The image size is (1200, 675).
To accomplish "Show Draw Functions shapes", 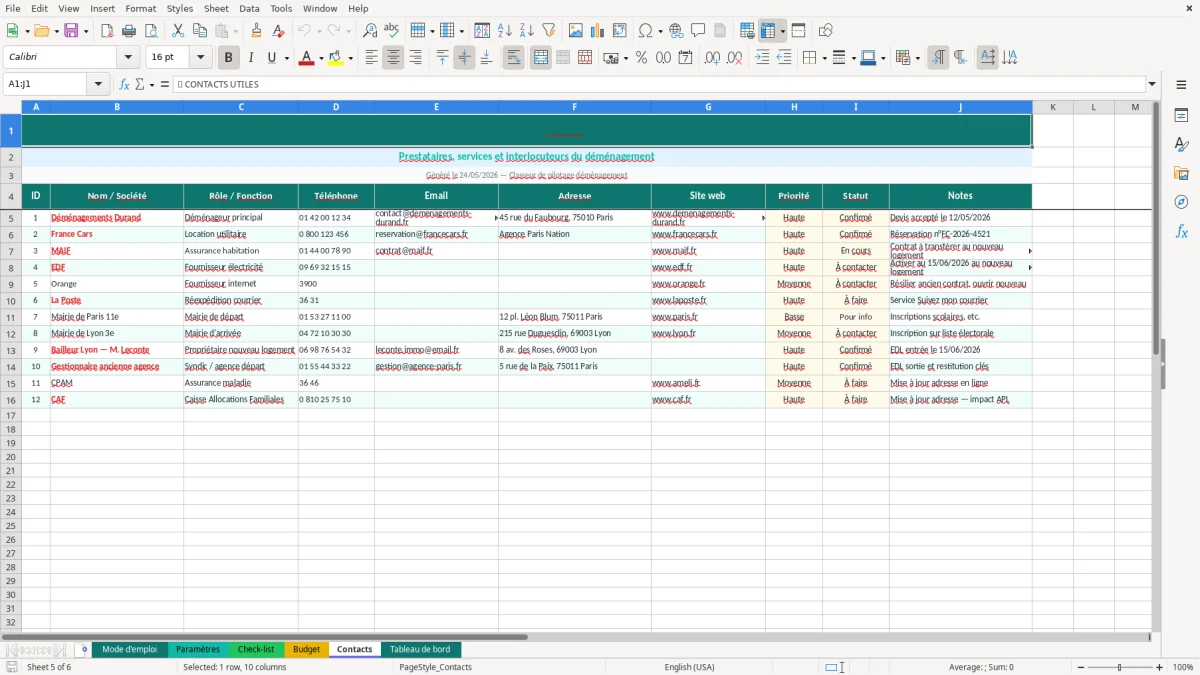I will (825, 31).
